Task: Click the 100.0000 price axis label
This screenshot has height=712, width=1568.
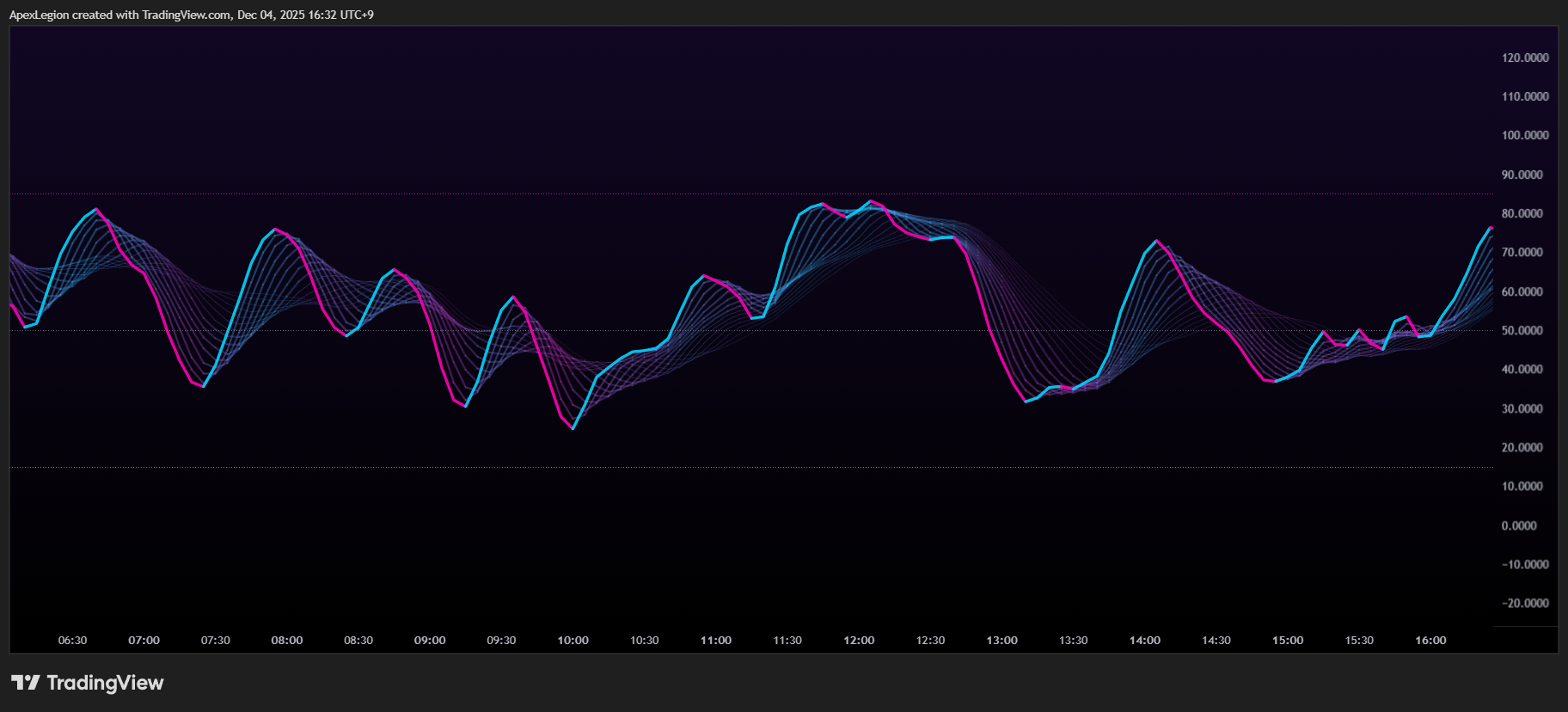Action: (1525, 135)
